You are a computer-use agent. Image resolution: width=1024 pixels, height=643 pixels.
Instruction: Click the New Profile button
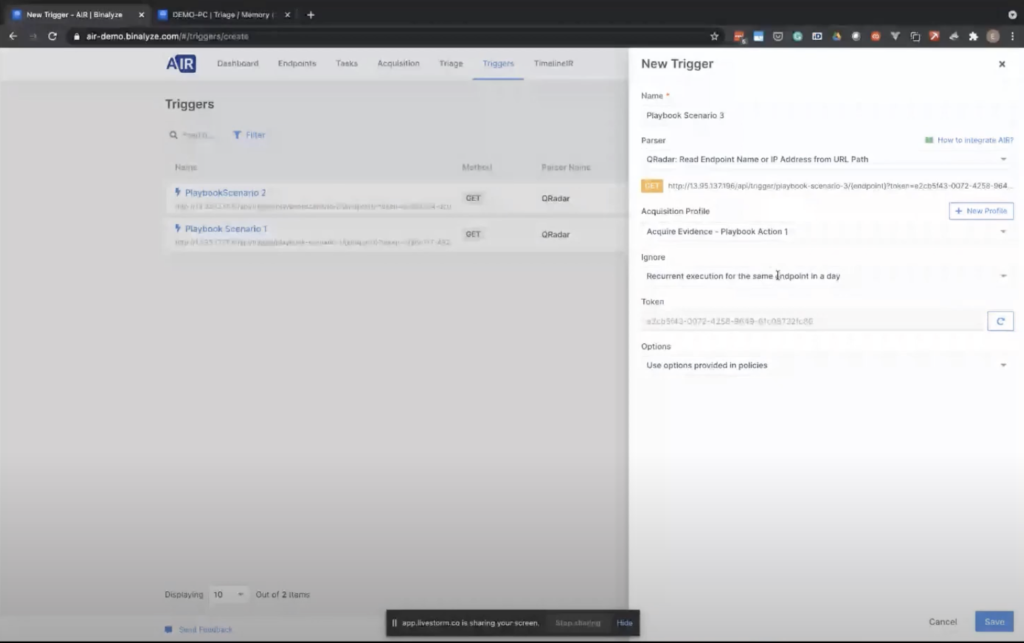click(x=981, y=211)
